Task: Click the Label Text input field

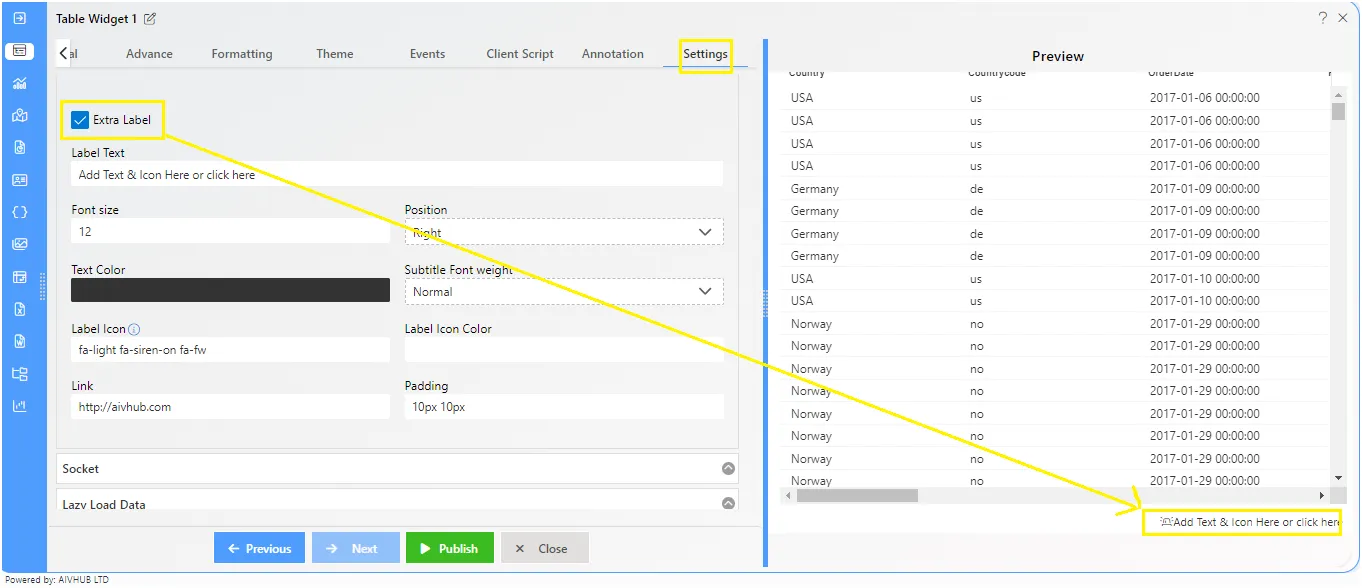Action: (397, 174)
